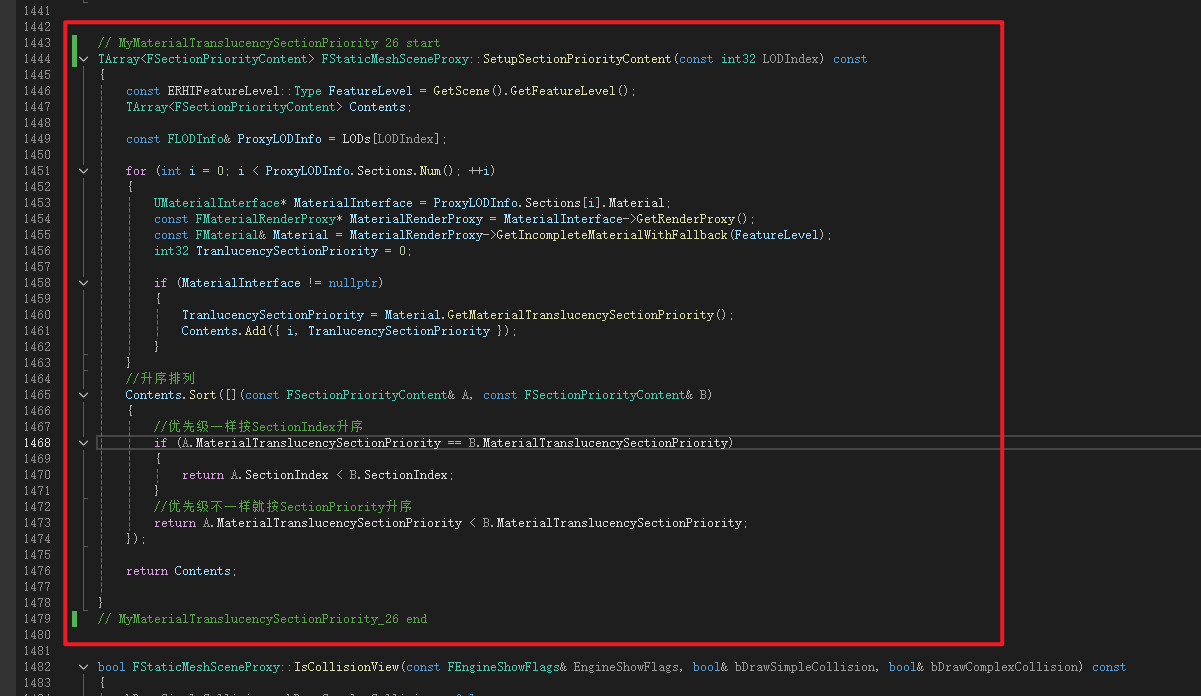
Task: Click line number 1443 in gutter
Action: [35, 43]
